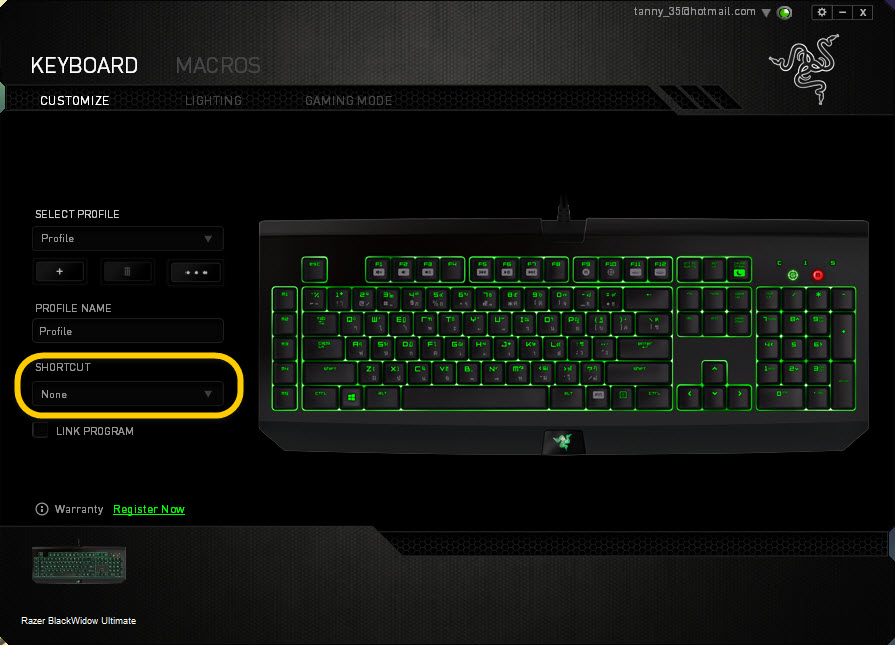
Task: Click the Razer logo badge below the keyboard
Action: (563, 441)
